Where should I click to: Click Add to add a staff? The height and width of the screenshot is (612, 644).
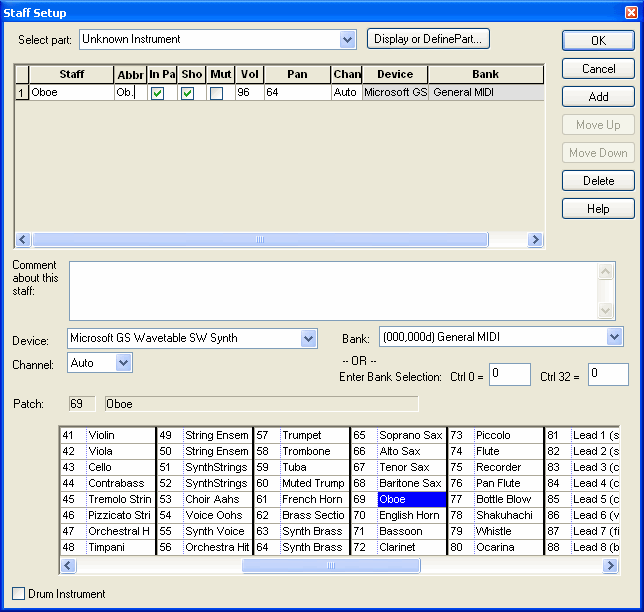point(597,97)
